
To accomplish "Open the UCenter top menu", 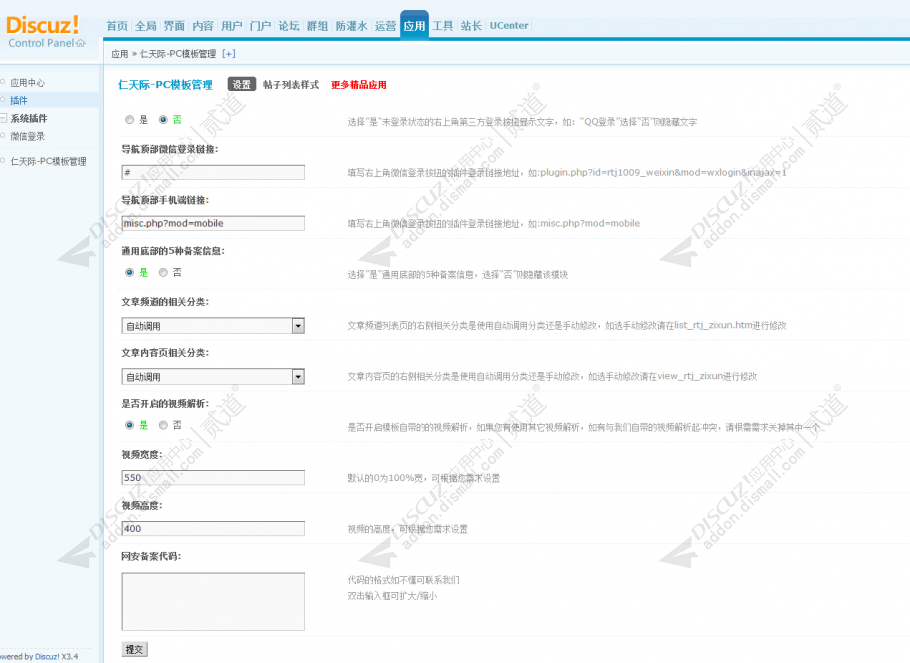I will click(509, 26).
